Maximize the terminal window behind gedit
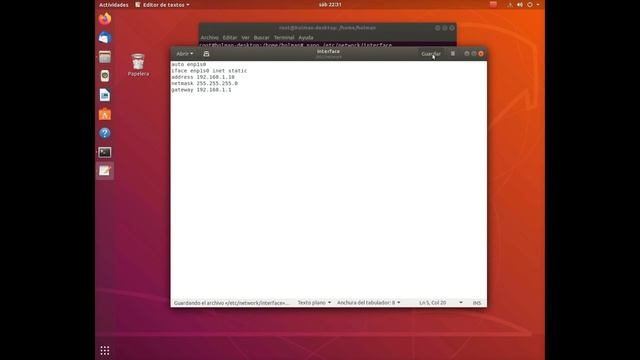Image resolution: width=640 pixels, height=360 pixels. click(x=444, y=28)
